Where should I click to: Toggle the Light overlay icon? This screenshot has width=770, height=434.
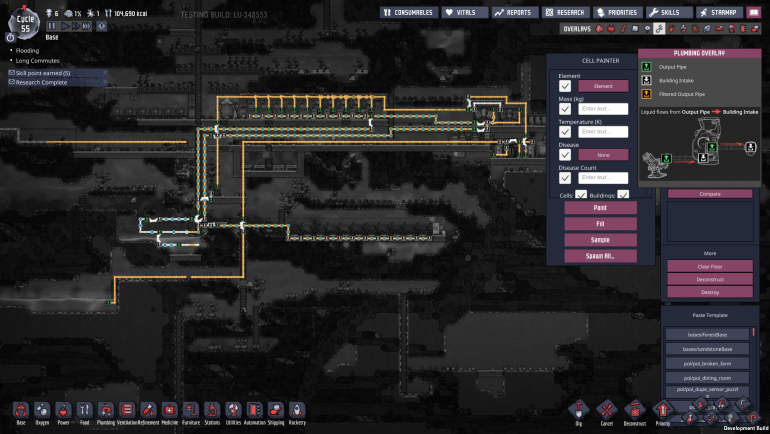[x=647, y=29]
